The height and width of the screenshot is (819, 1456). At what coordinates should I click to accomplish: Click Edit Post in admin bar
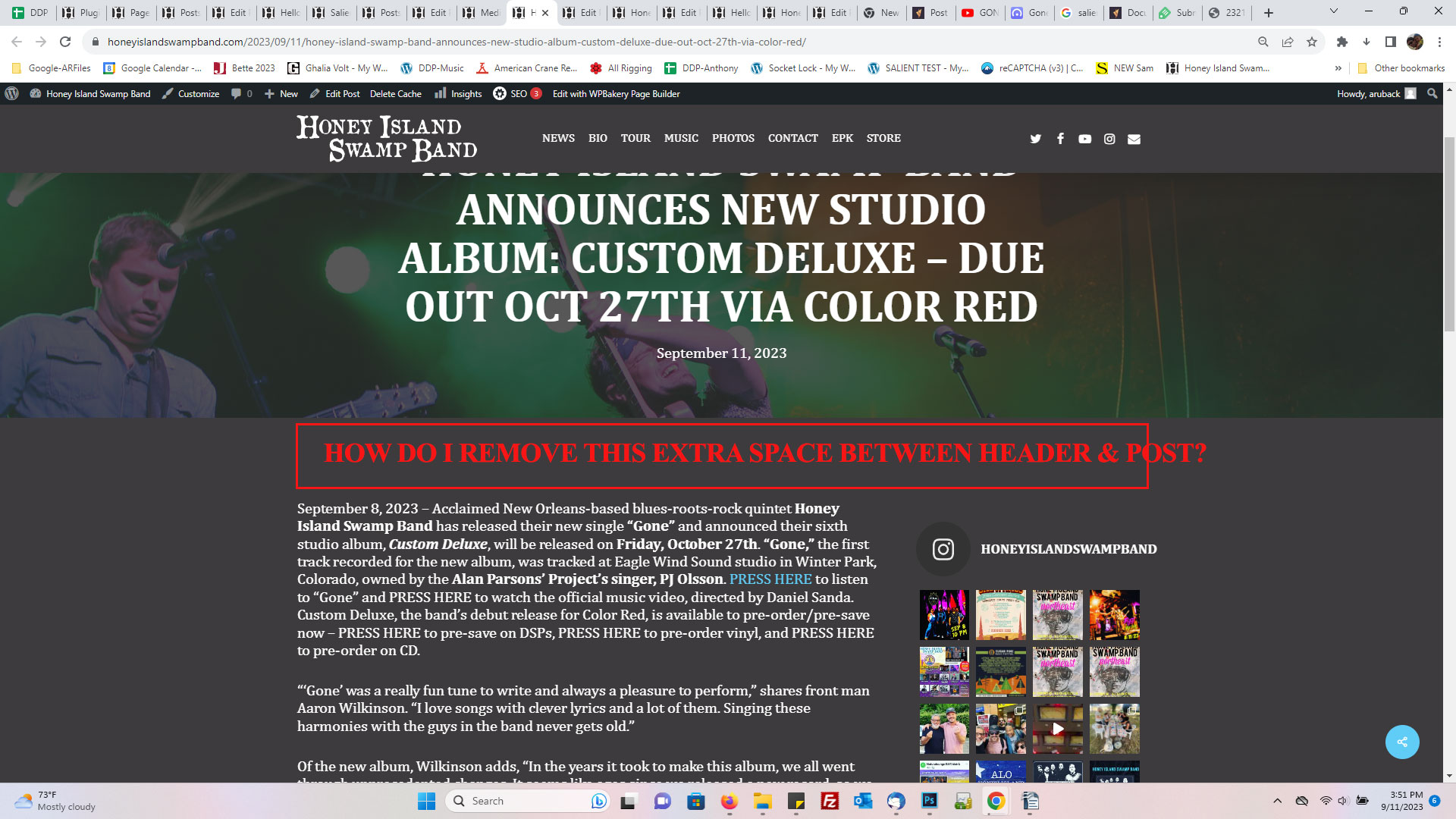click(x=334, y=93)
